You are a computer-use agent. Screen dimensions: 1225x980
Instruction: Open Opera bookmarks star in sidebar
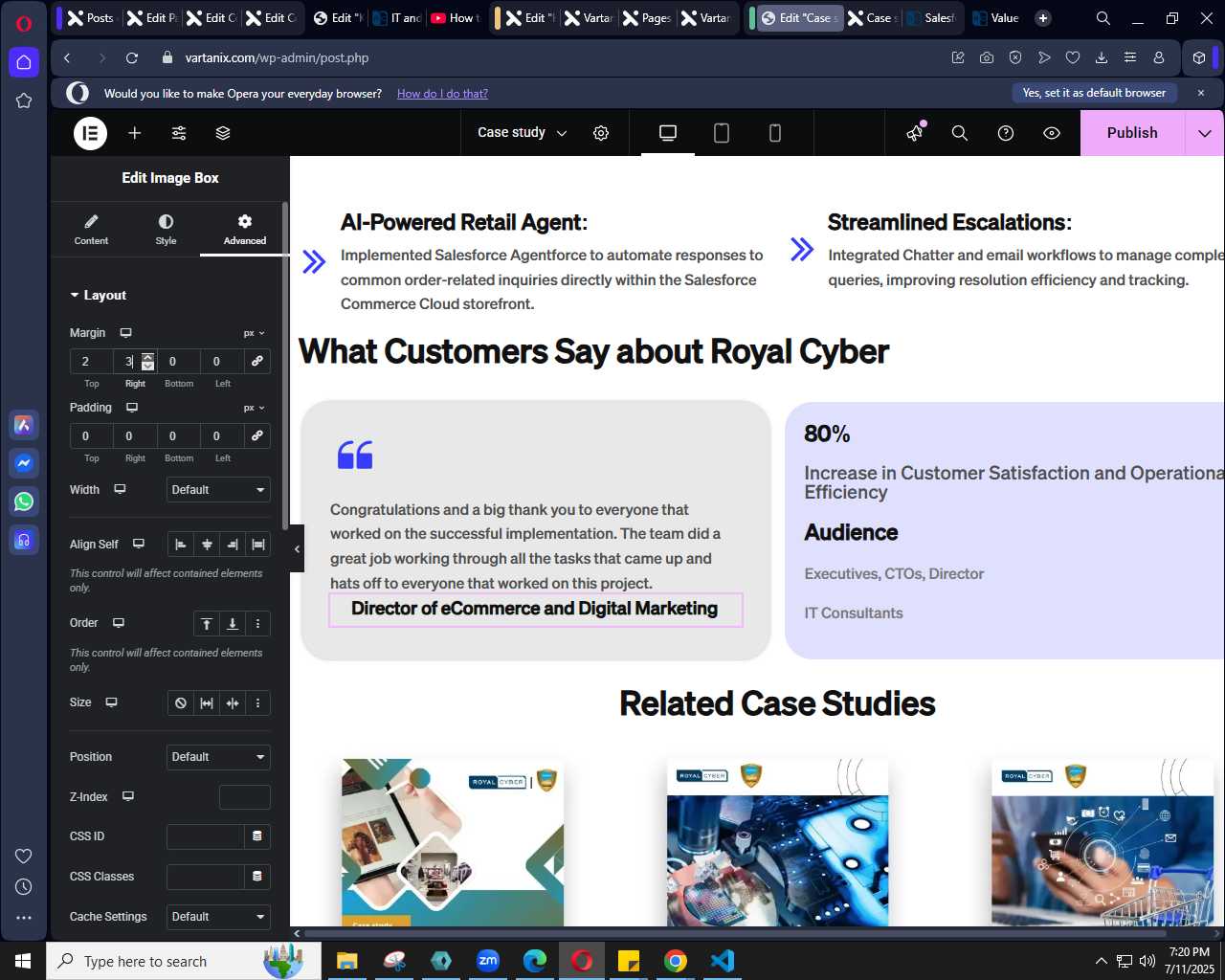pyautogui.click(x=24, y=100)
